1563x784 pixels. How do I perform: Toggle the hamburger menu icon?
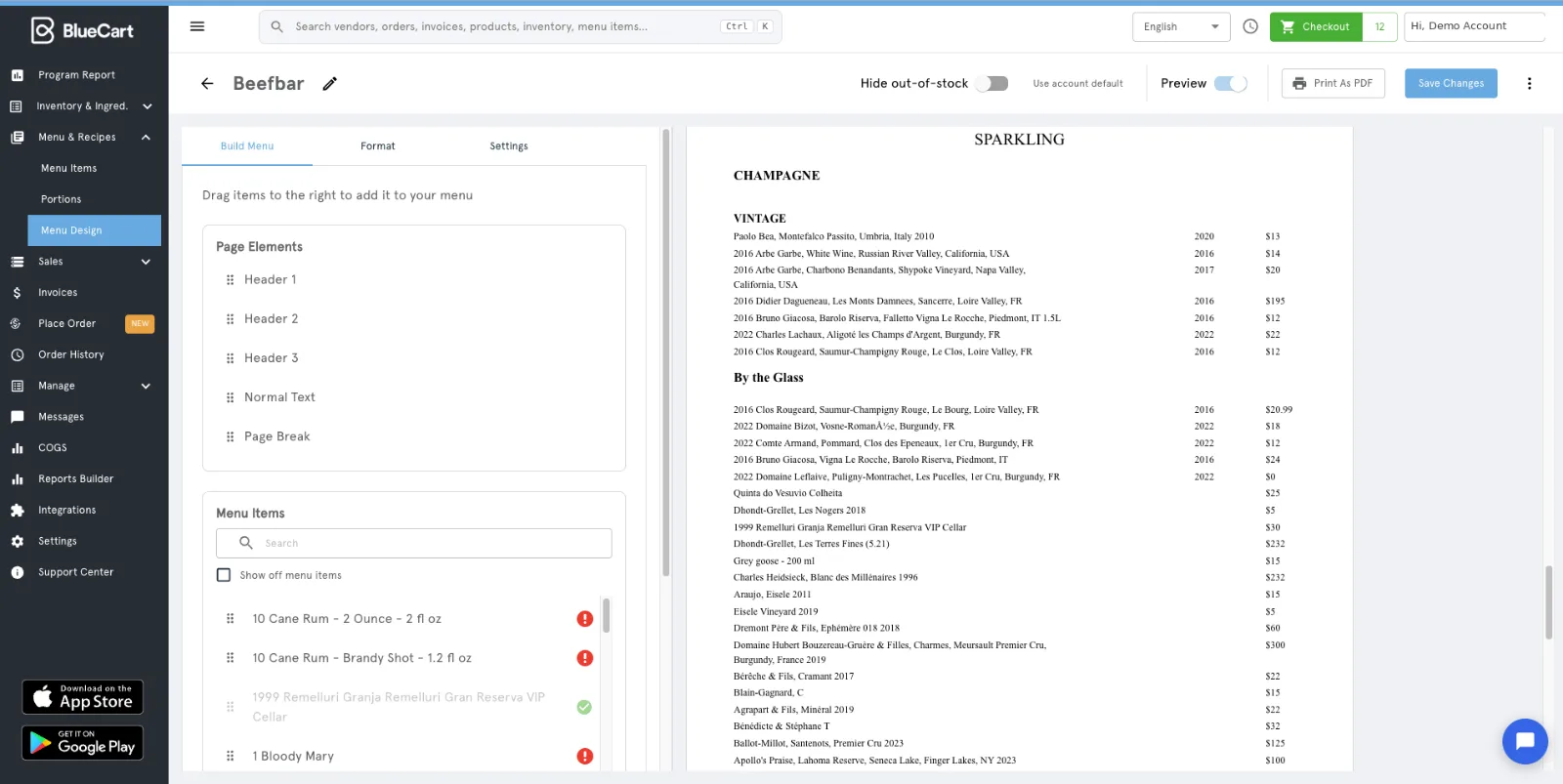pos(197,26)
